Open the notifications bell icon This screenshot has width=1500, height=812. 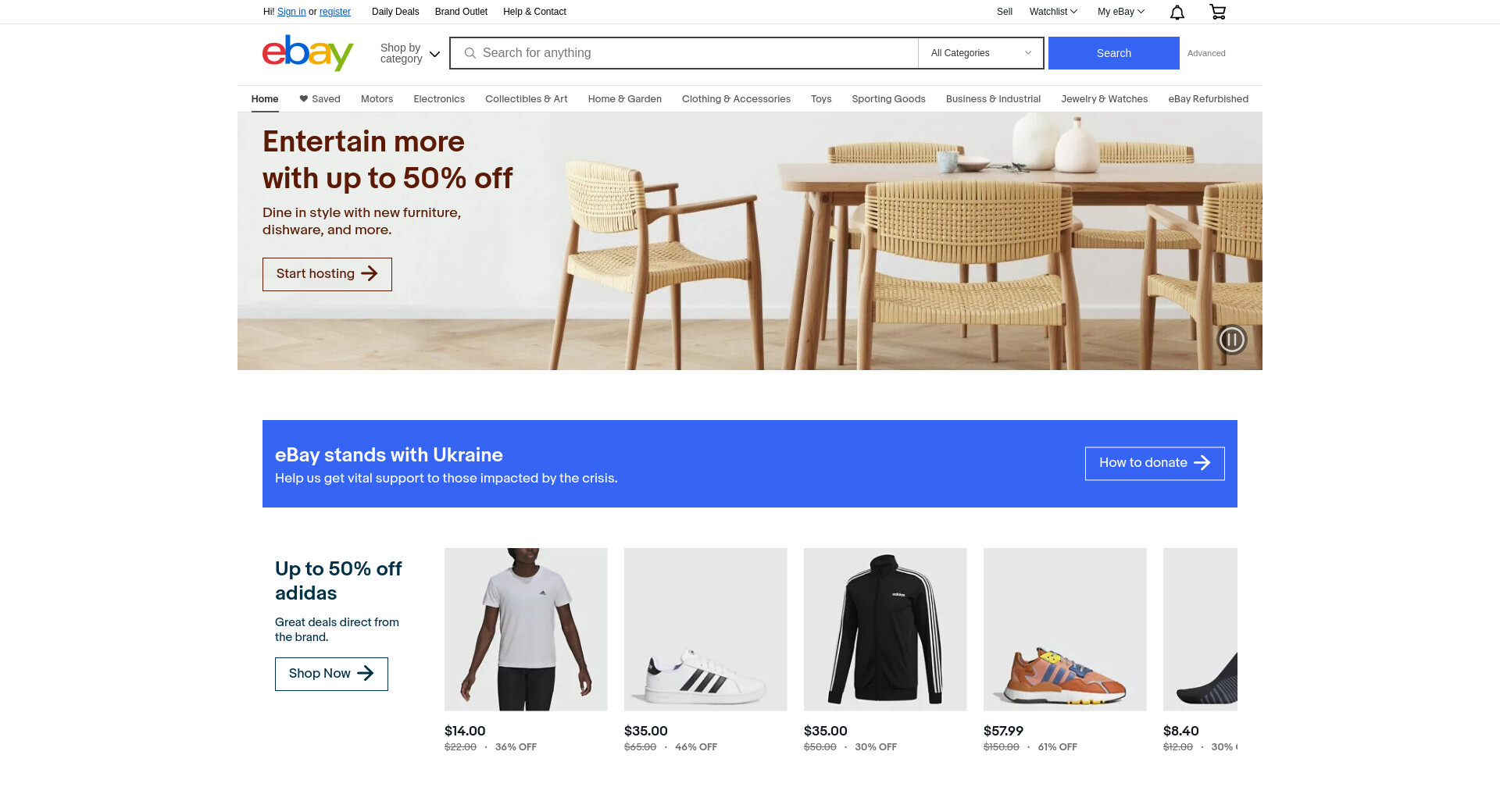click(1177, 12)
